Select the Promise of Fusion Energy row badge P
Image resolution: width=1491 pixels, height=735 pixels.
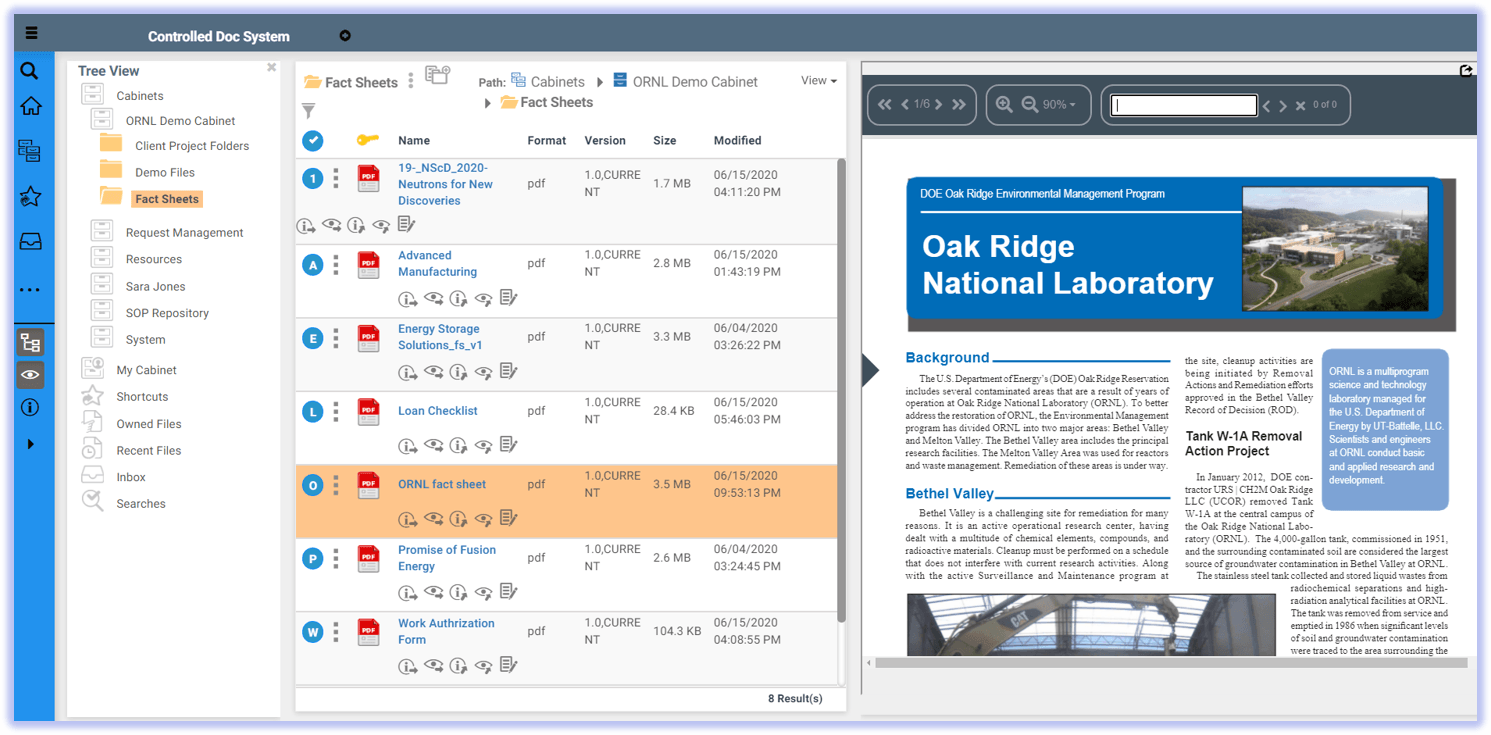313,559
